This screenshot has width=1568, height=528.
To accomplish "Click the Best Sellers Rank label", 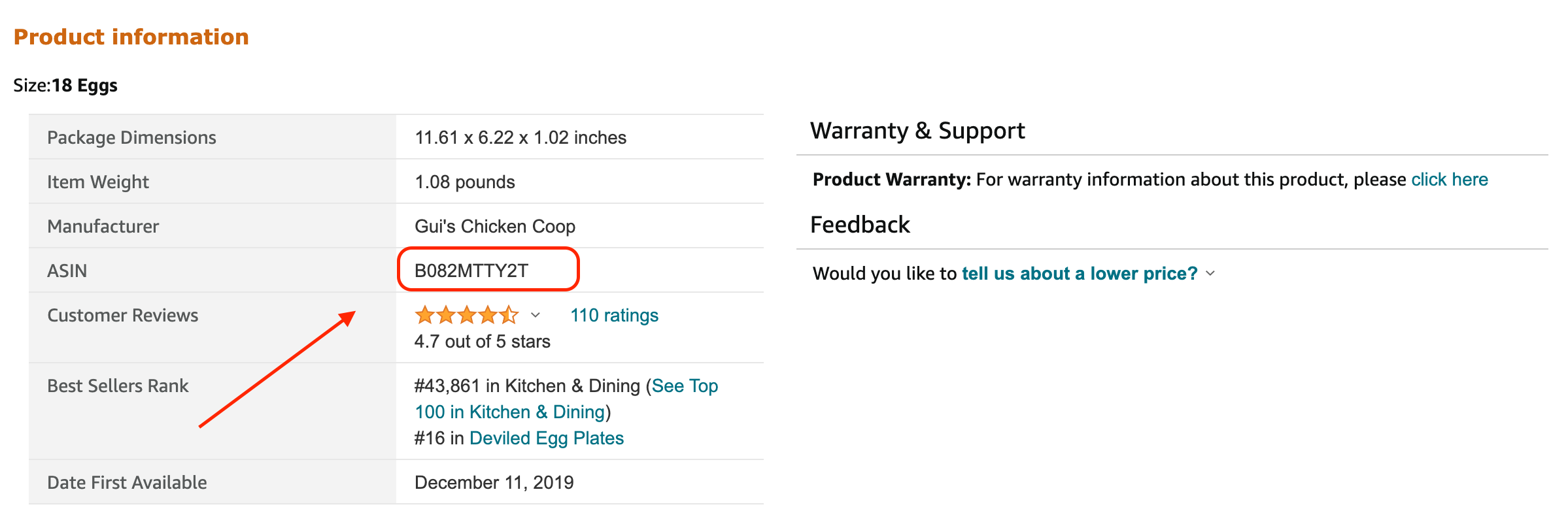I will [118, 386].
